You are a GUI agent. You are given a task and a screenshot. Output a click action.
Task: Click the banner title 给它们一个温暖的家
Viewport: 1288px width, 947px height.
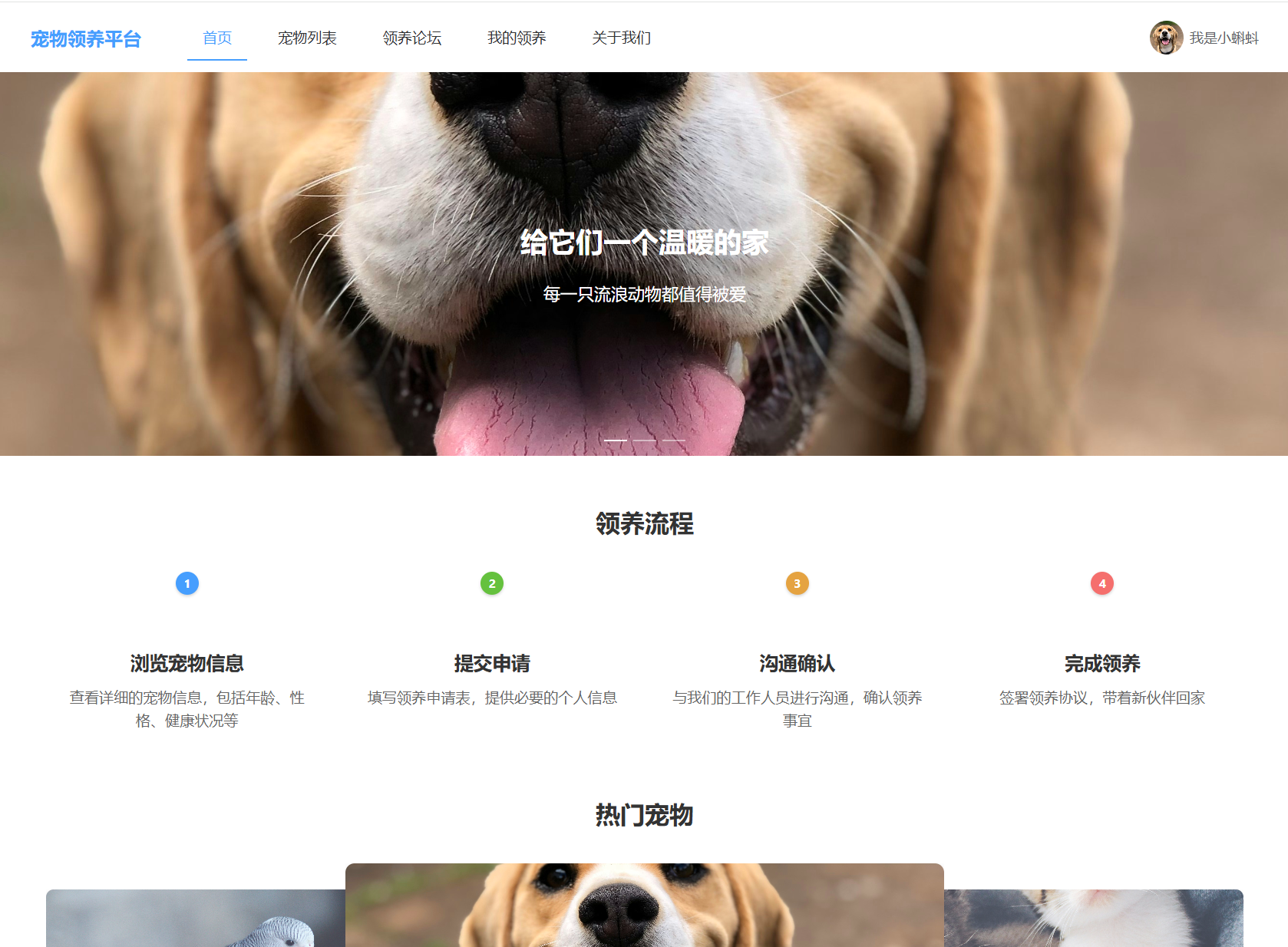tap(644, 243)
